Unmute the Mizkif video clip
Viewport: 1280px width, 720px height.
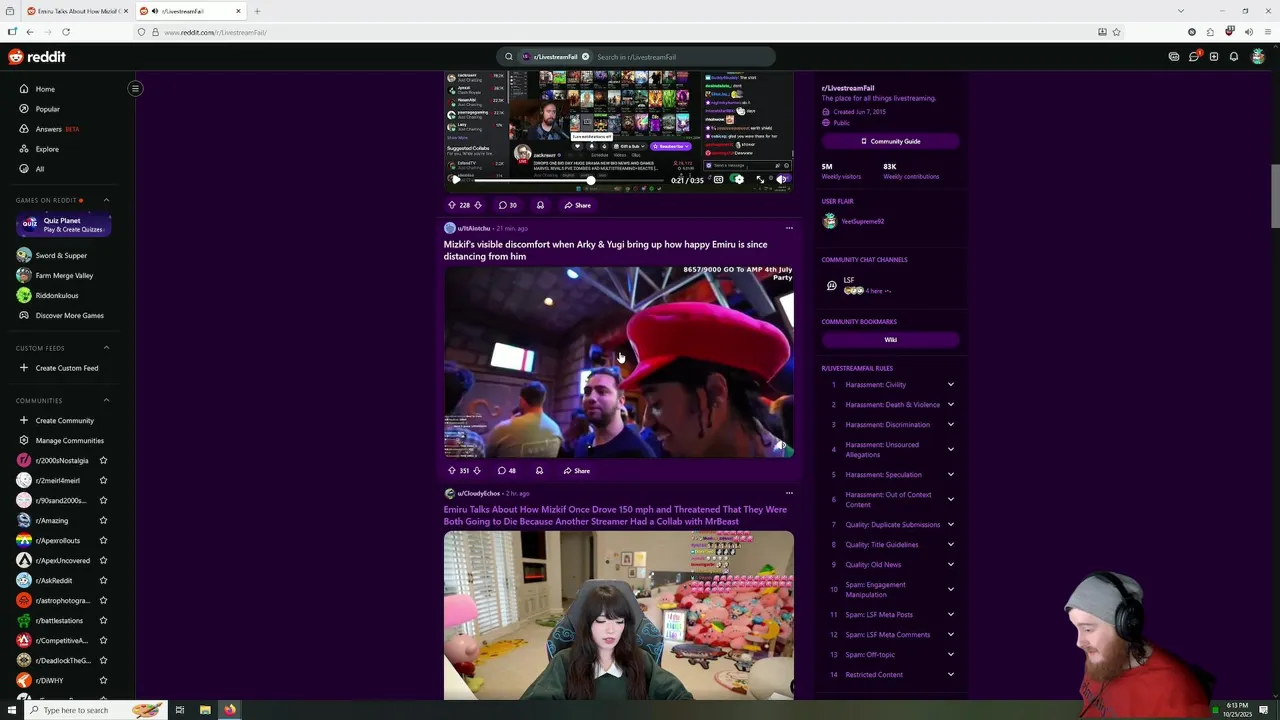[x=781, y=445]
